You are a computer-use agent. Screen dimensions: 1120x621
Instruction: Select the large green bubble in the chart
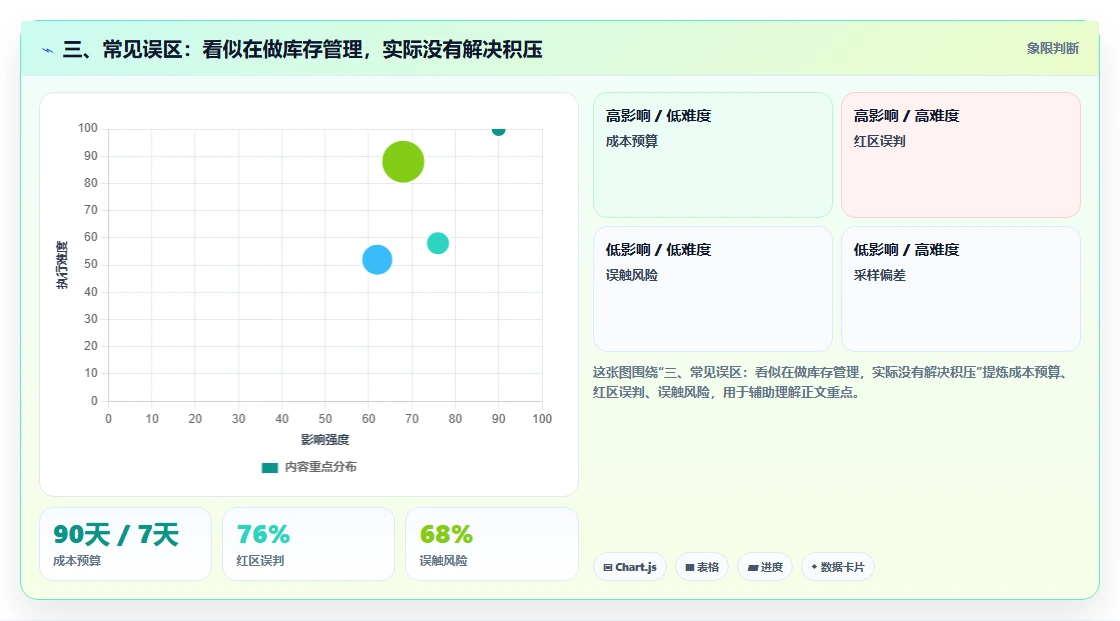tap(403, 162)
